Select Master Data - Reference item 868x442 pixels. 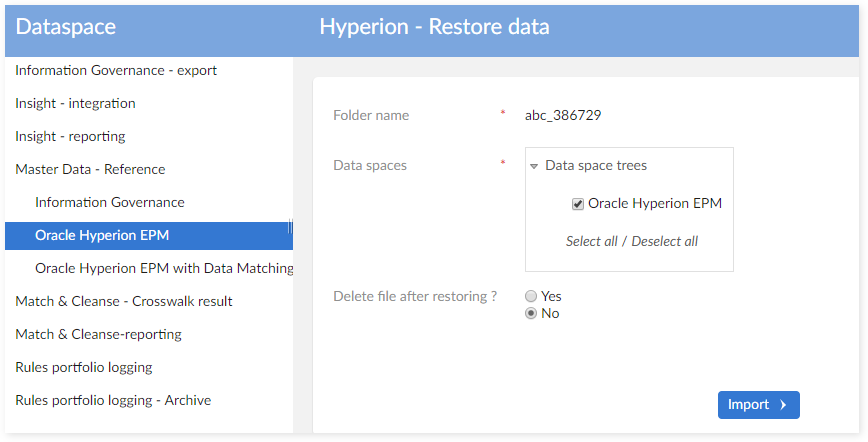[90, 170]
